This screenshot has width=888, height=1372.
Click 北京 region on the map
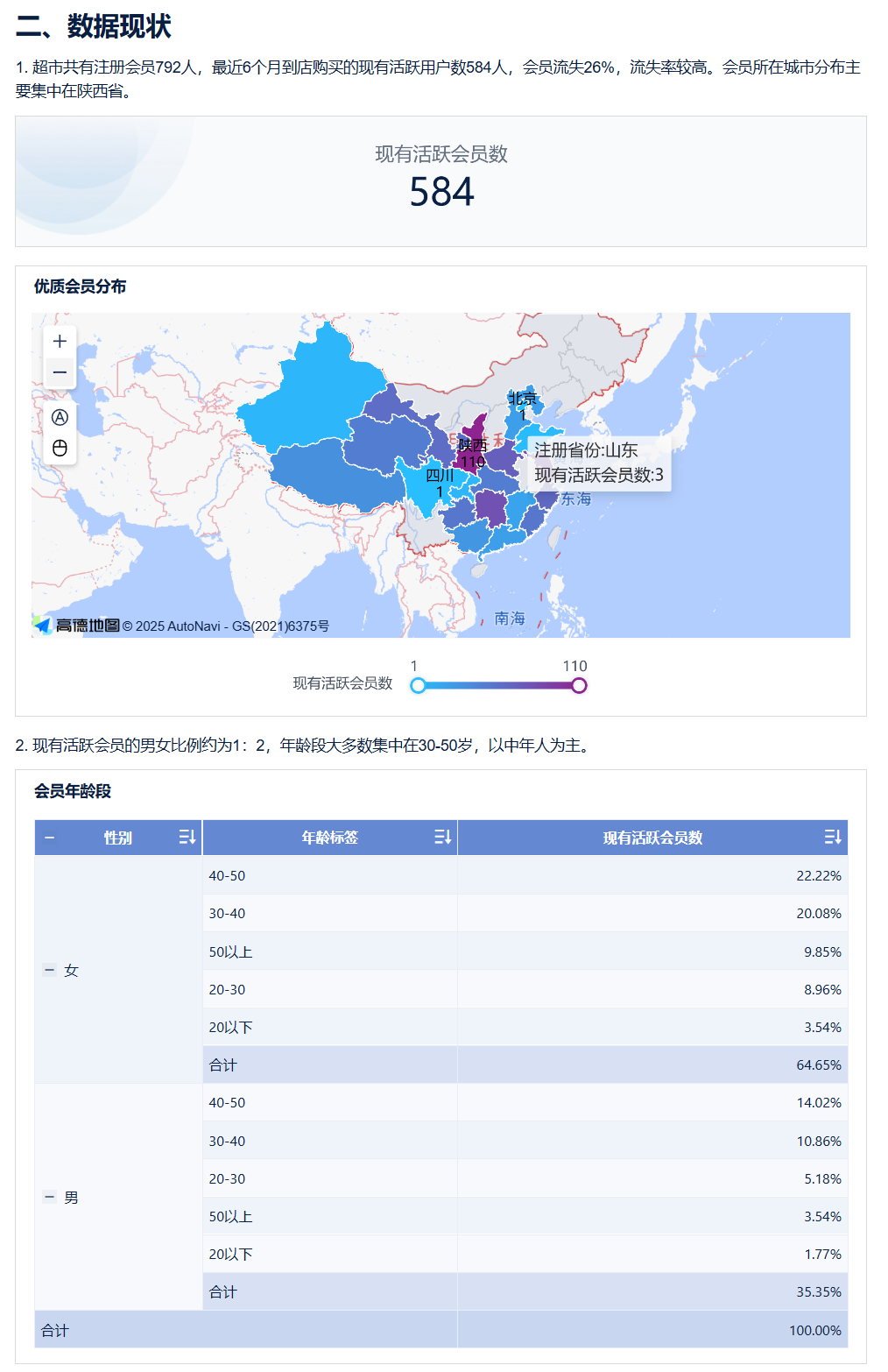(x=524, y=403)
